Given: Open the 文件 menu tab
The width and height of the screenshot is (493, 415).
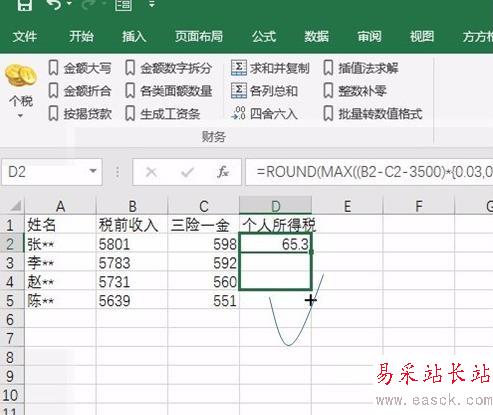Looking at the screenshot, I should pos(25,36).
